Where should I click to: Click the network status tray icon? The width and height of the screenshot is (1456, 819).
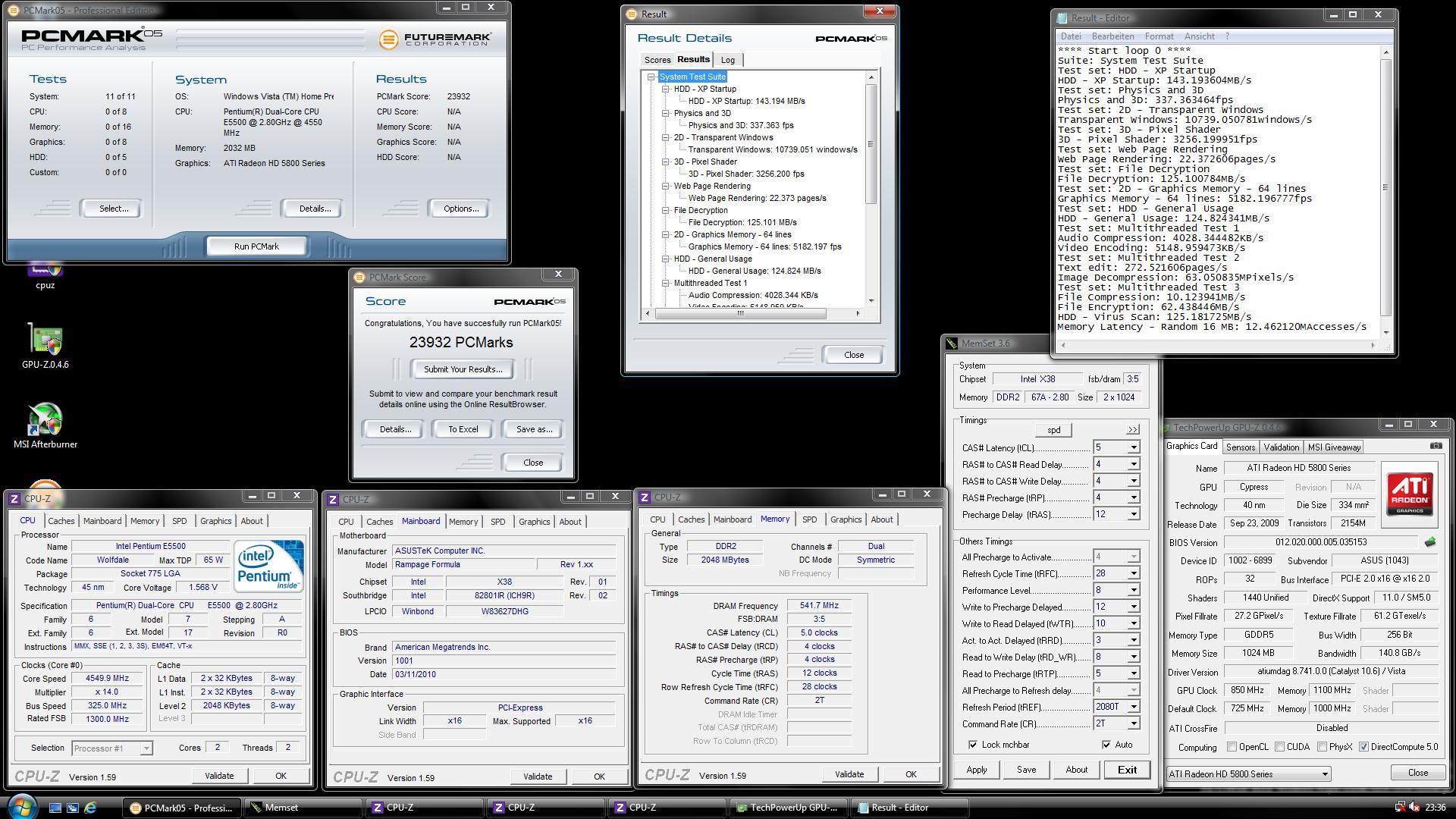[1400, 808]
